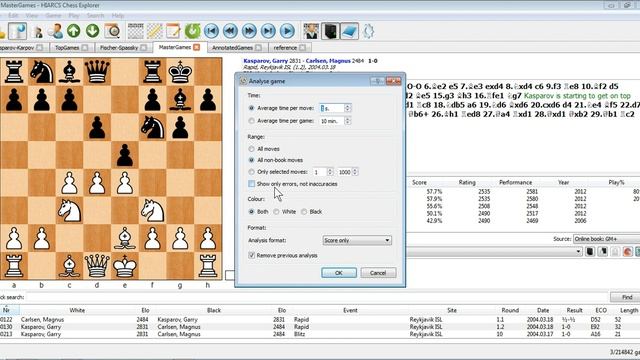Click the player portrait toolbar icon
This screenshot has height=360, width=640.
coord(311,31)
